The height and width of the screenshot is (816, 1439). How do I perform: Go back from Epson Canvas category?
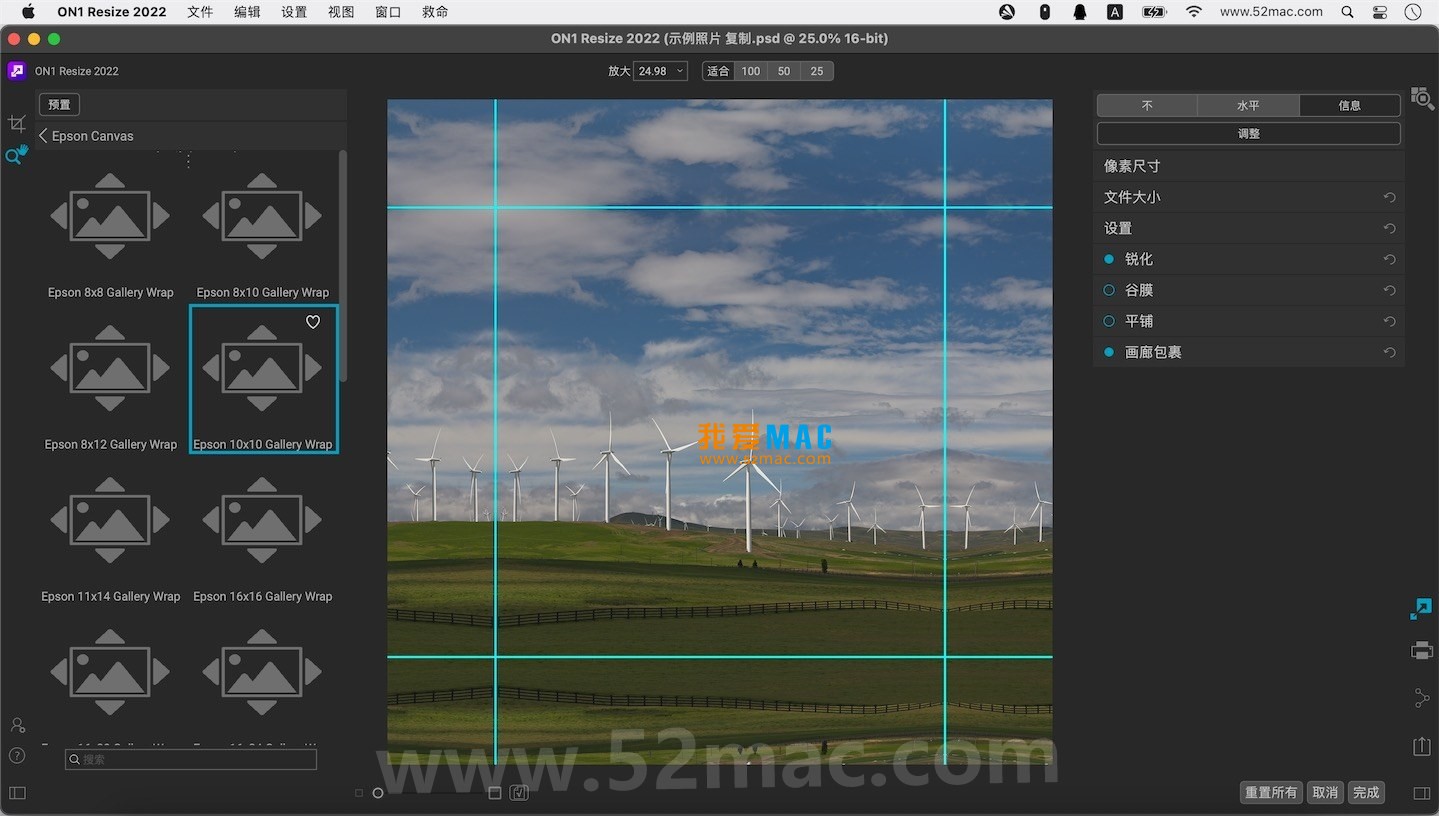(x=43, y=135)
